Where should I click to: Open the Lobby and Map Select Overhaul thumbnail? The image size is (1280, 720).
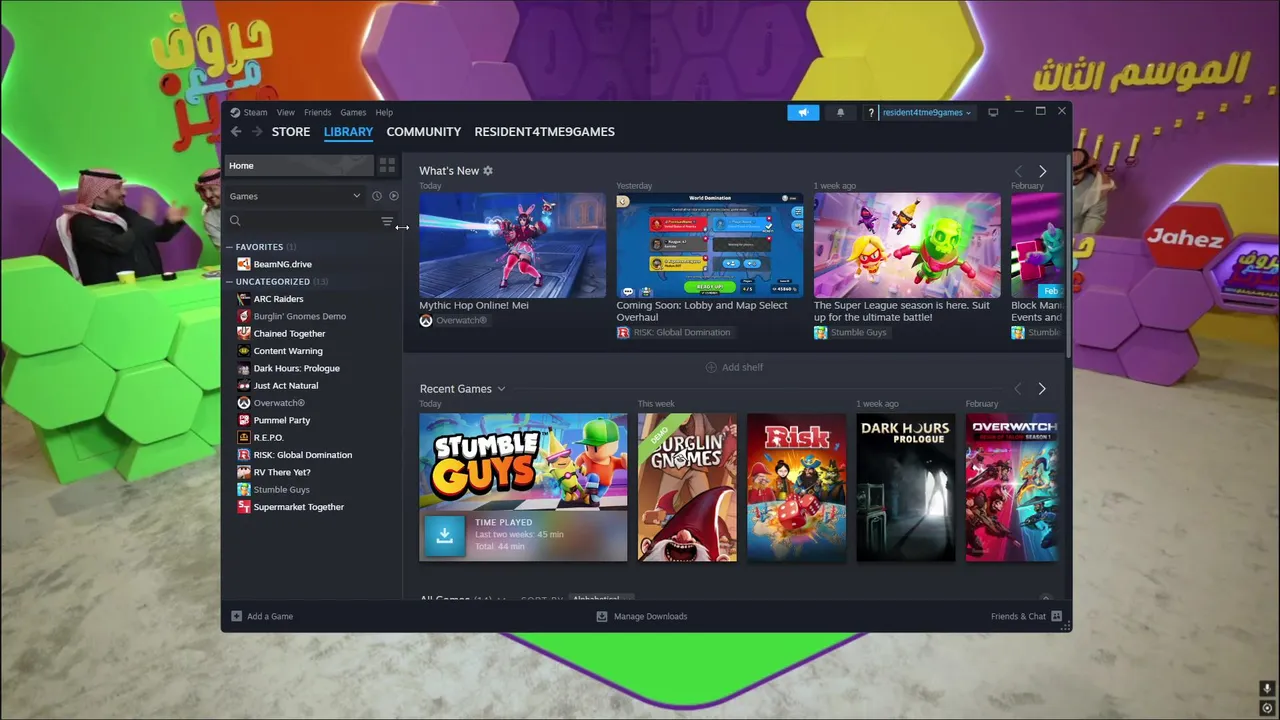click(x=710, y=246)
